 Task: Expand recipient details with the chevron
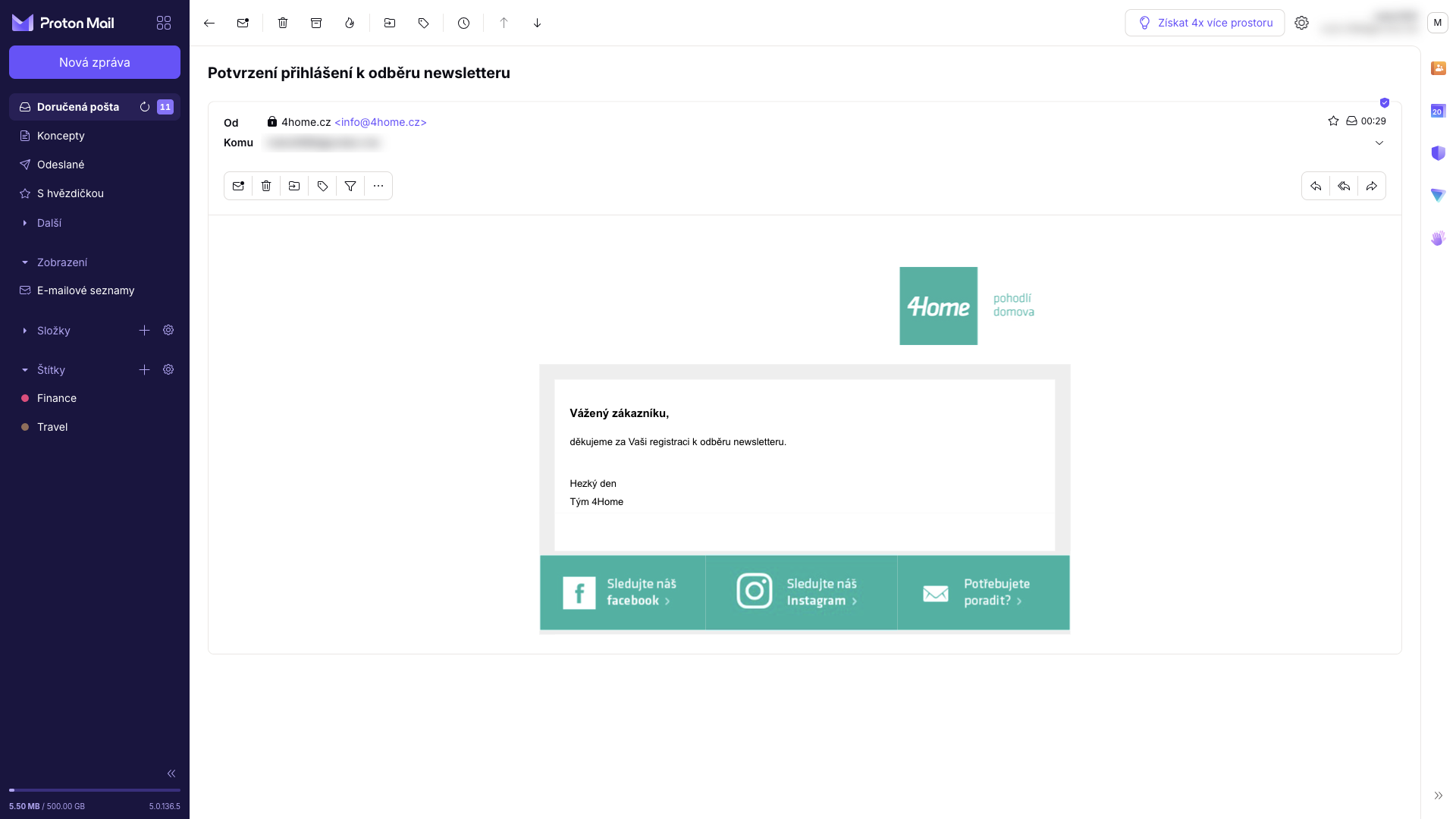point(1379,143)
